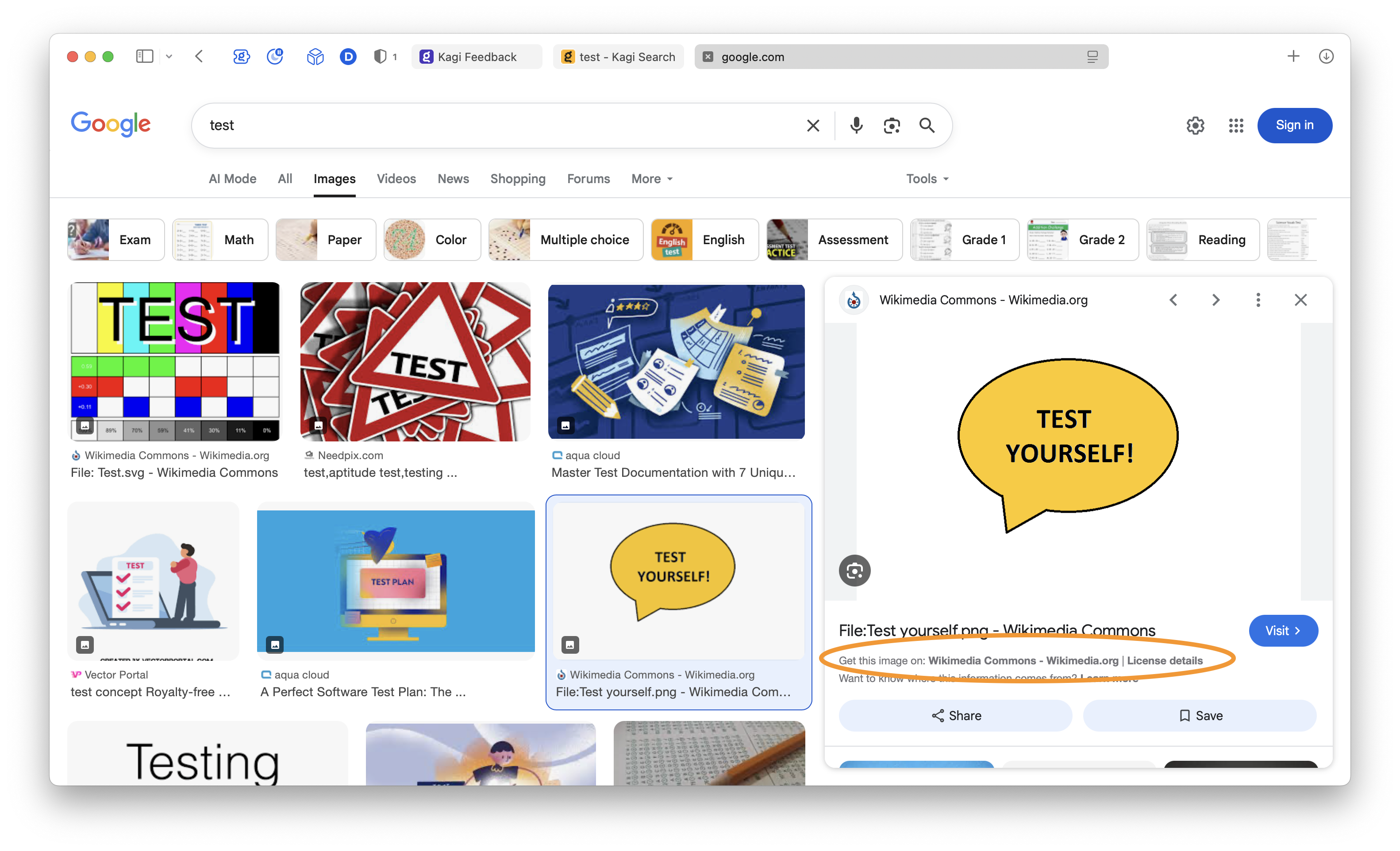
Task: Click the magnifying glass search button
Action: coord(927,125)
